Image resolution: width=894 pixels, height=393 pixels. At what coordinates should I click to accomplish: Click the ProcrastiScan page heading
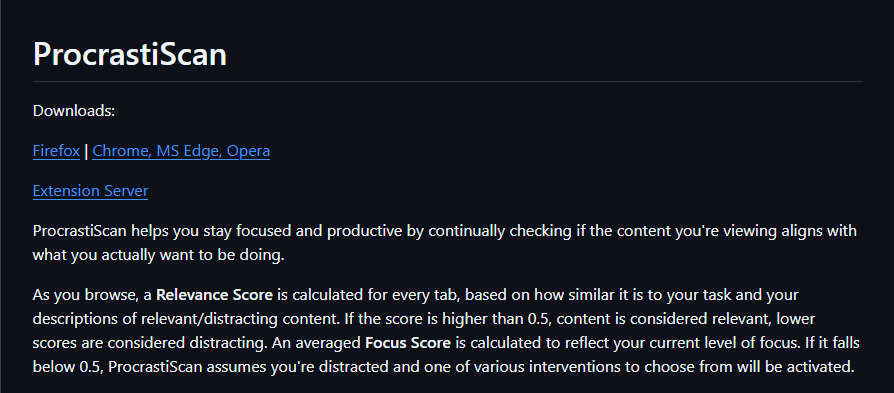tap(130, 55)
